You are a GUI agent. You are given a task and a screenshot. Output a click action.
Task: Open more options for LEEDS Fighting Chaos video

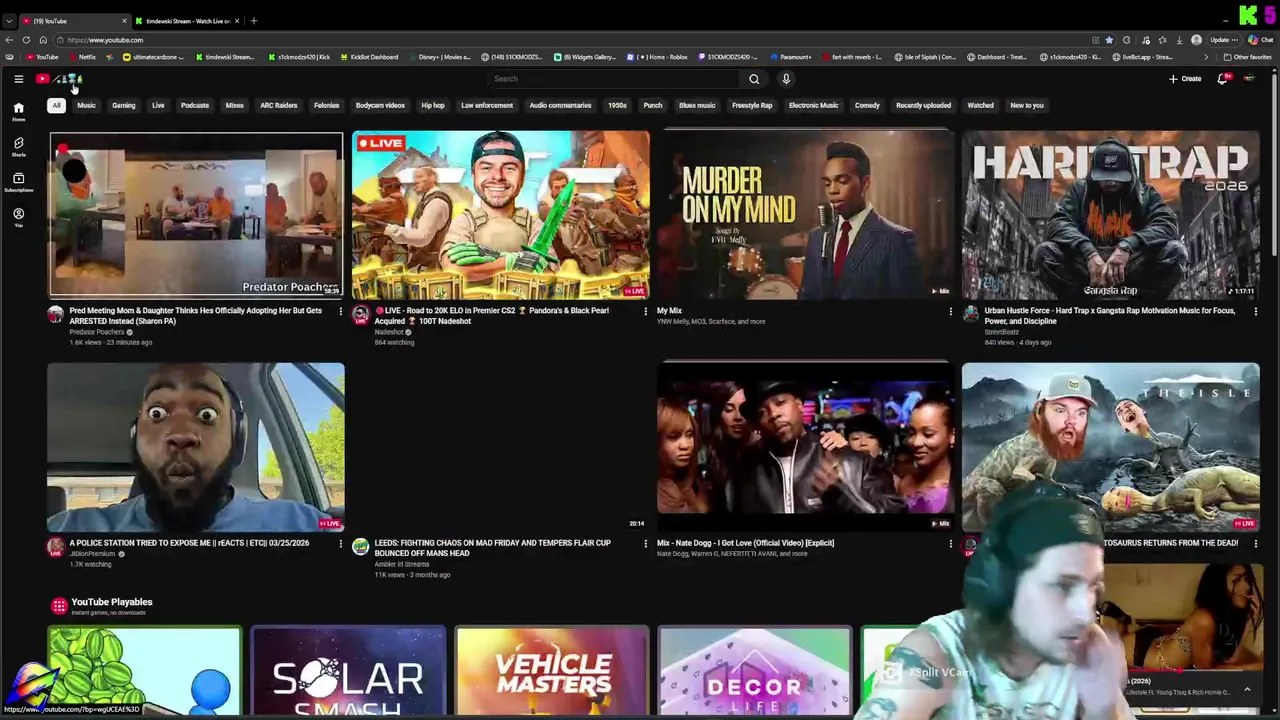coord(645,543)
